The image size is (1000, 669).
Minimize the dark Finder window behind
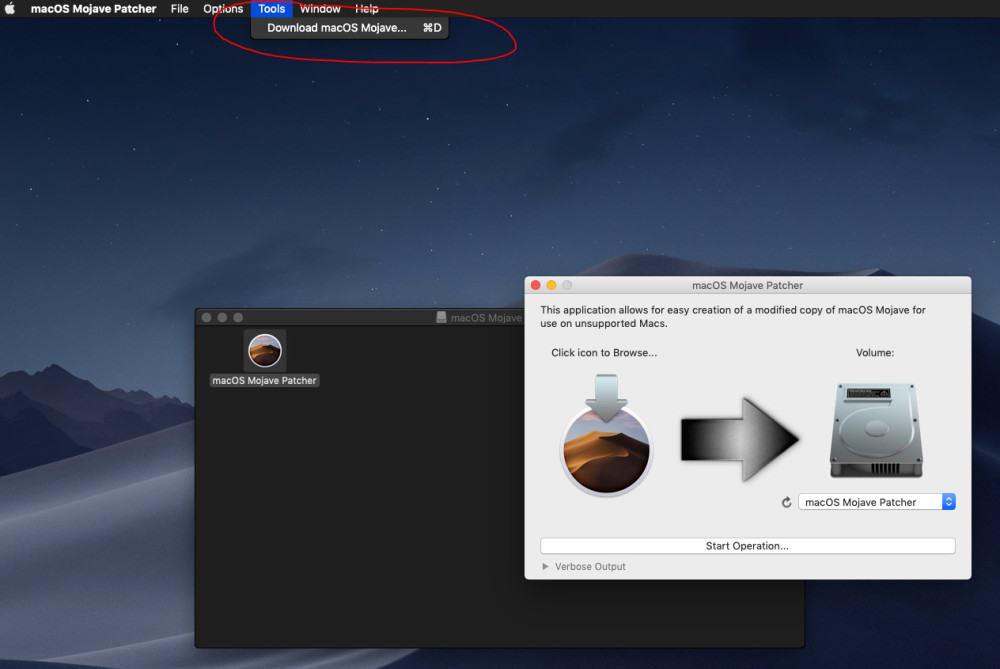point(222,317)
